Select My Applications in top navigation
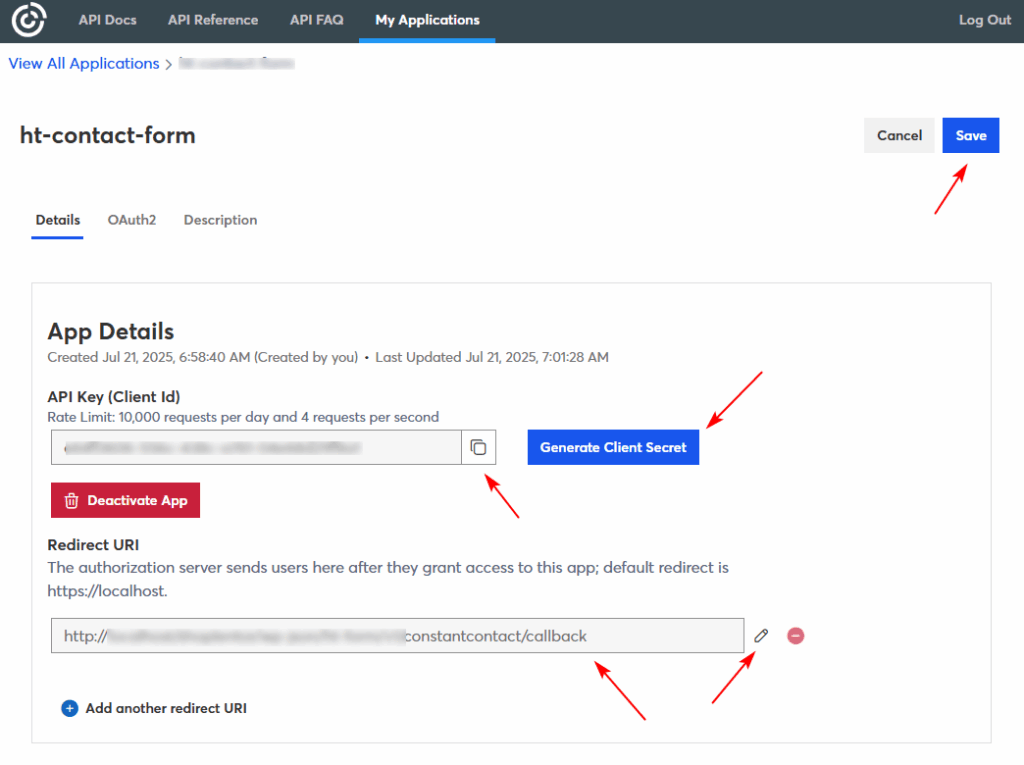The image size is (1024, 765). [x=427, y=20]
